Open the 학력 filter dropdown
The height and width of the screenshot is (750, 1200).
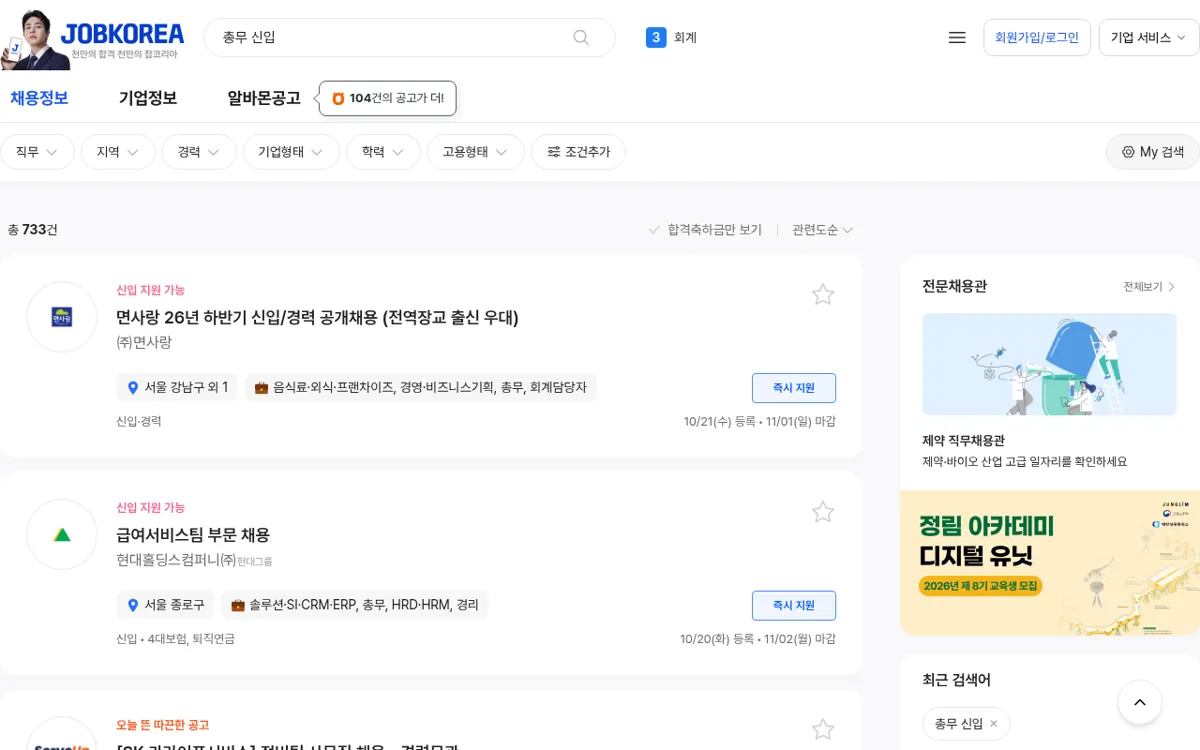coord(383,152)
